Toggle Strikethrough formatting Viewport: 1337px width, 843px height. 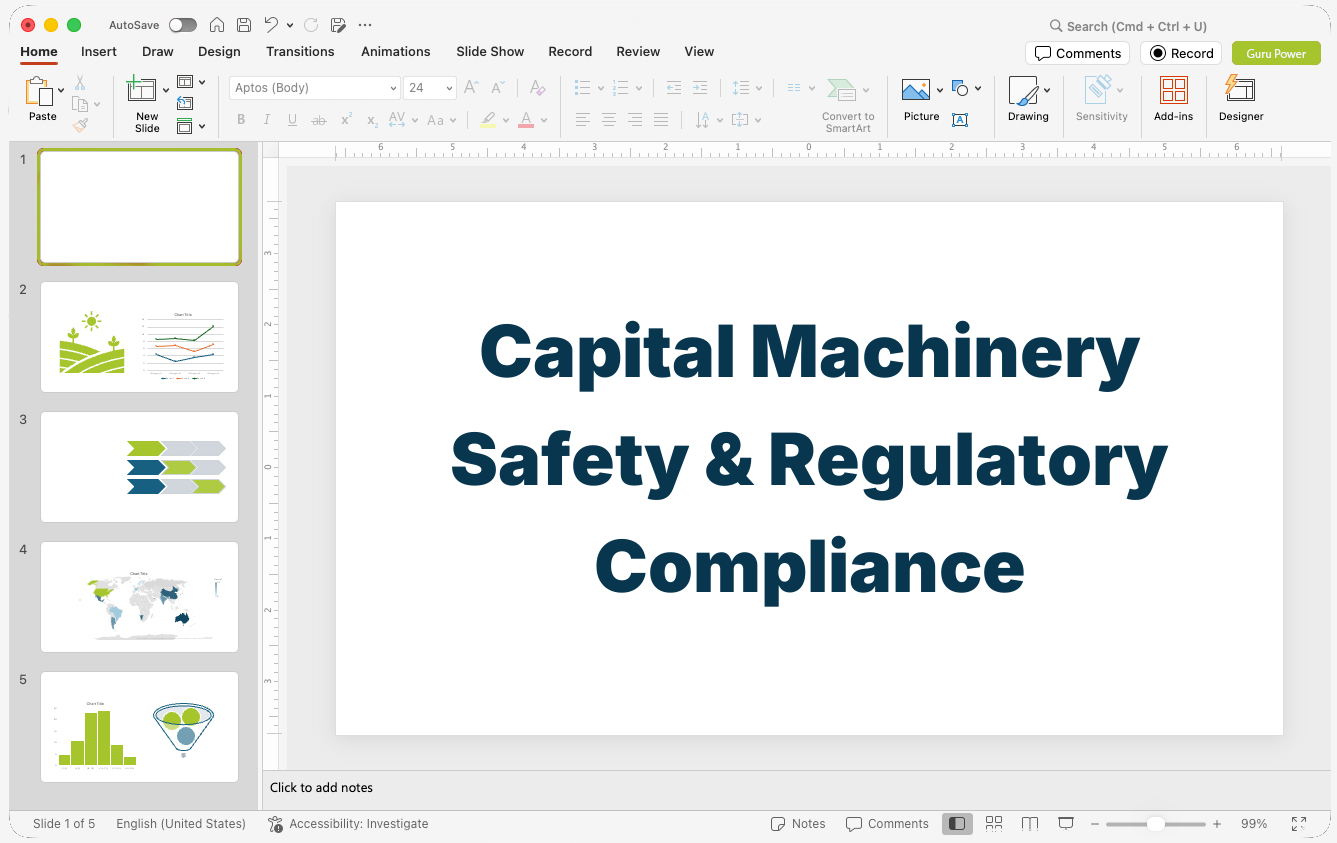(x=319, y=120)
